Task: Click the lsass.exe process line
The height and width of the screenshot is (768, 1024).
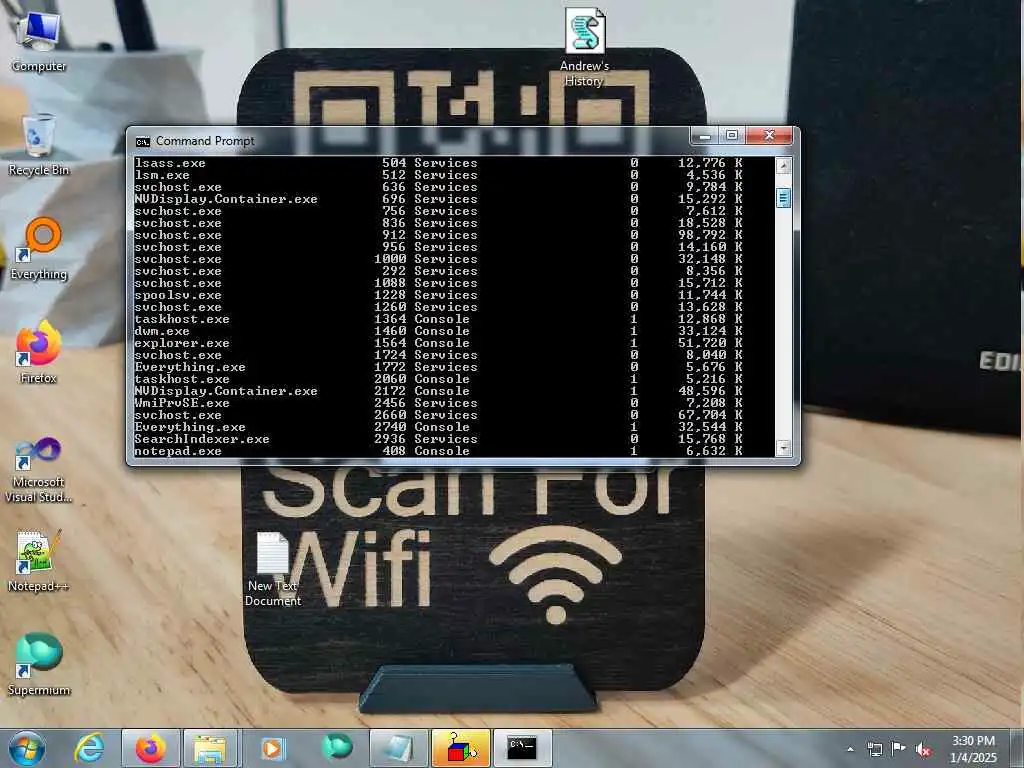Action: (438, 163)
